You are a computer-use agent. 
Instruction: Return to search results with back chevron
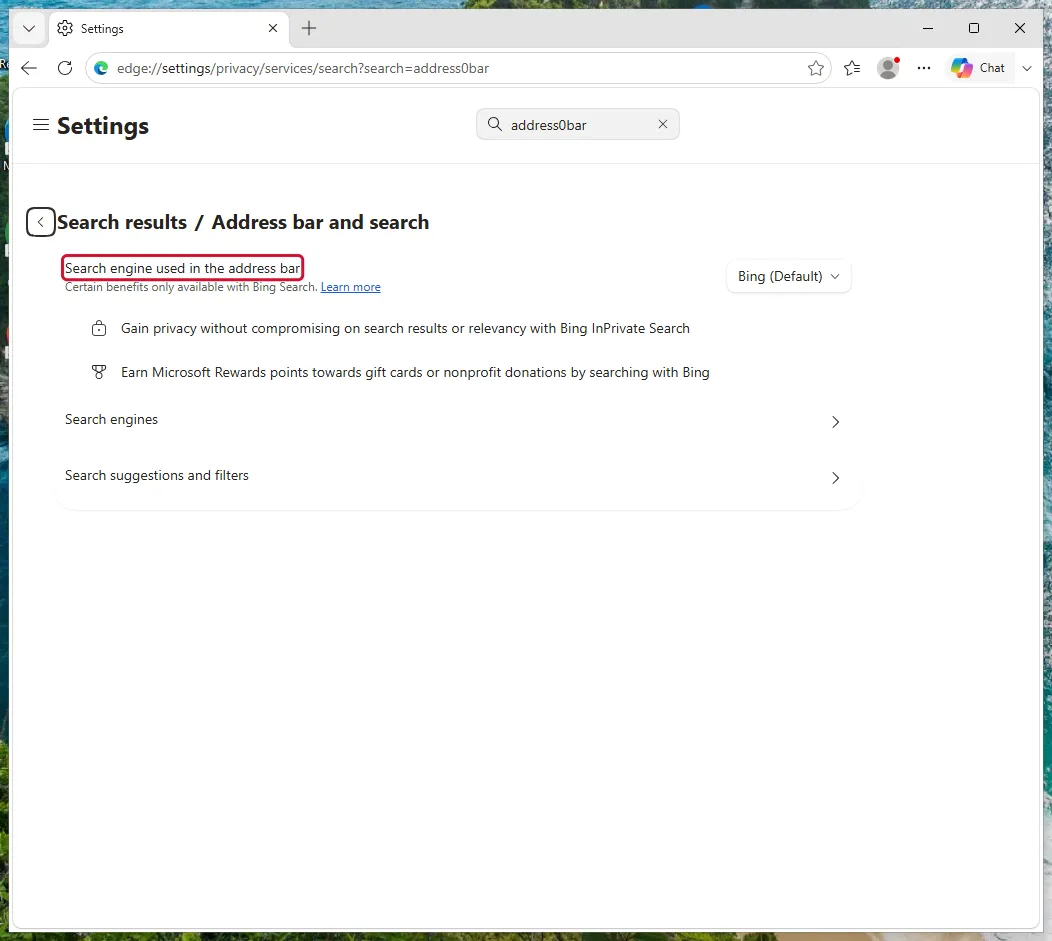pos(40,222)
